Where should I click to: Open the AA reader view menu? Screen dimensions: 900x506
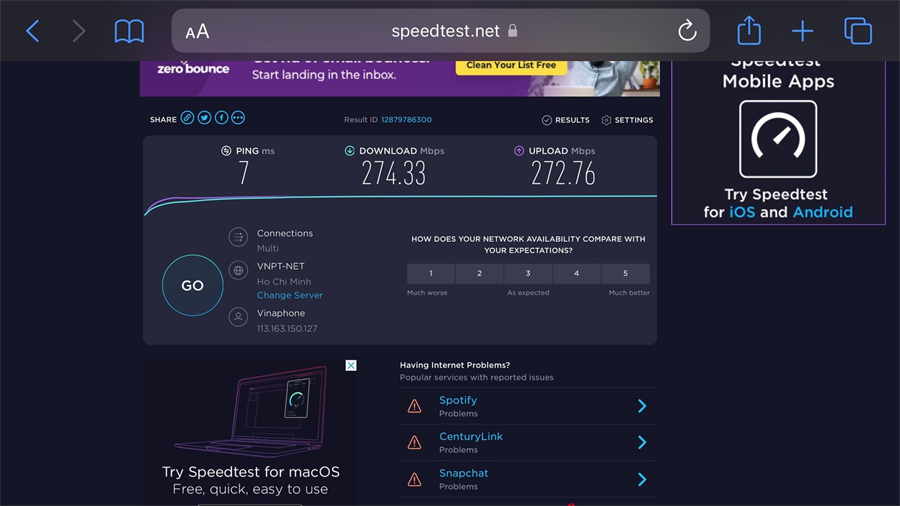tap(197, 31)
